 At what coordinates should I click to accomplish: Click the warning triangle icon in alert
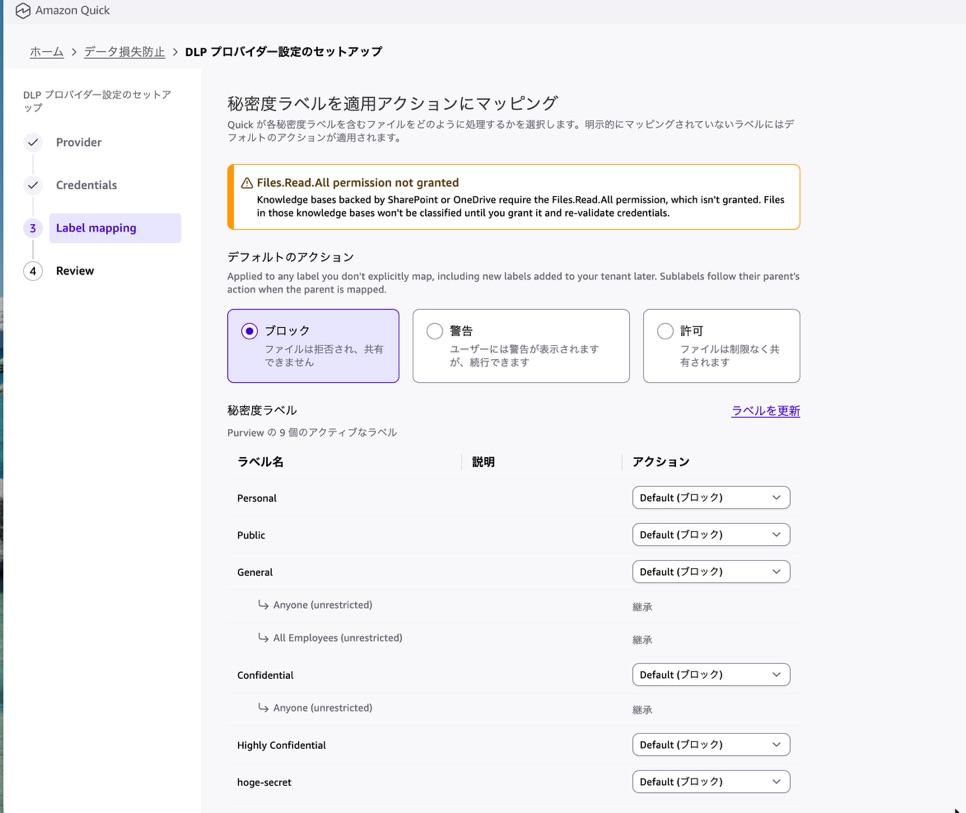pos(247,183)
